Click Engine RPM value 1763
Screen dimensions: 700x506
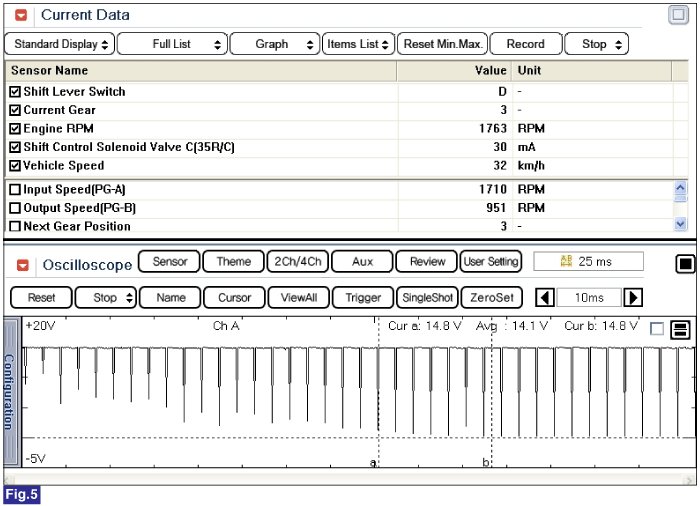[493, 129]
